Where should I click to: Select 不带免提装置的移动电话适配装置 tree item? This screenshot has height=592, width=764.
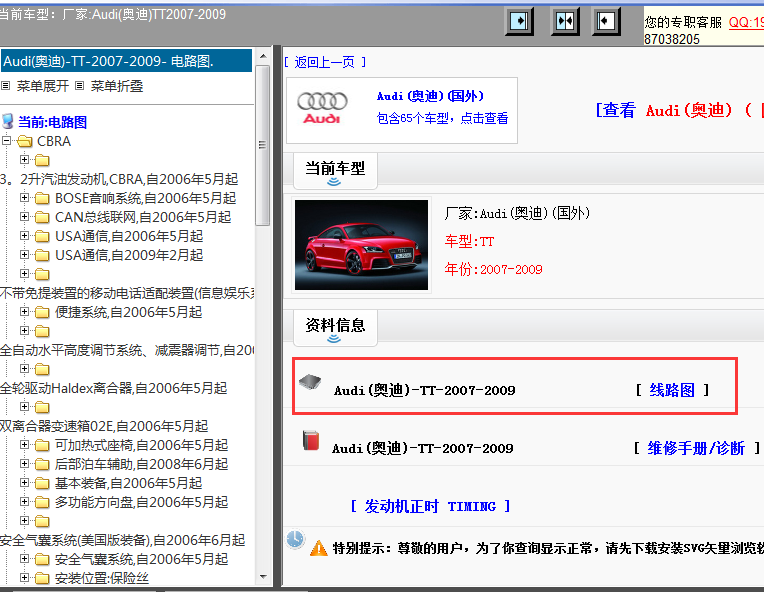pos(127,293)
